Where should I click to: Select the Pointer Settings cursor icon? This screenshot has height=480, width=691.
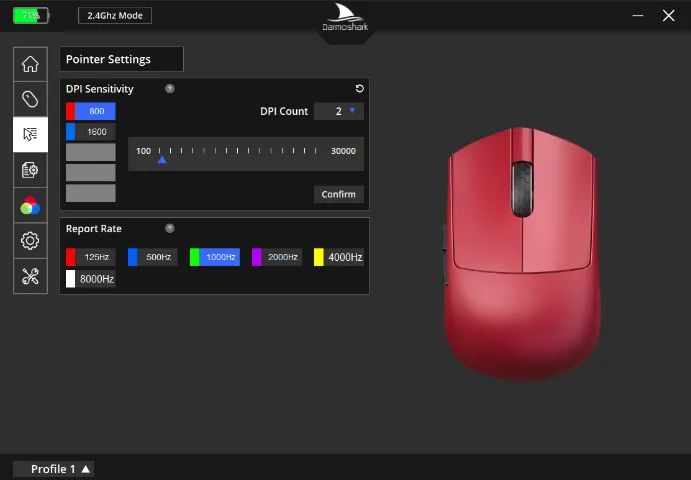tap(30, 134)
